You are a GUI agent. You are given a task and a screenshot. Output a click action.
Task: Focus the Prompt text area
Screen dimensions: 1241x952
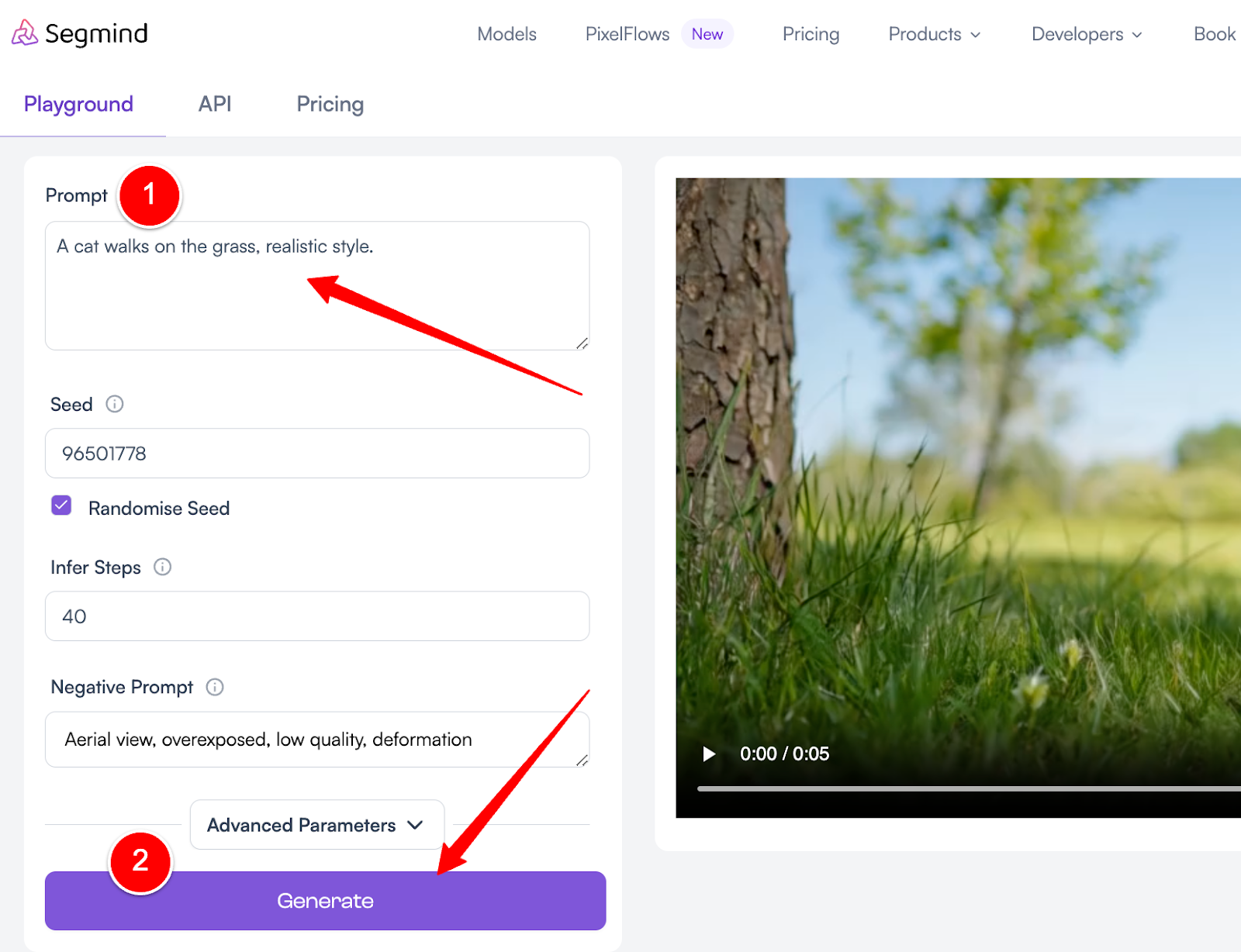[x=317, y=285]
